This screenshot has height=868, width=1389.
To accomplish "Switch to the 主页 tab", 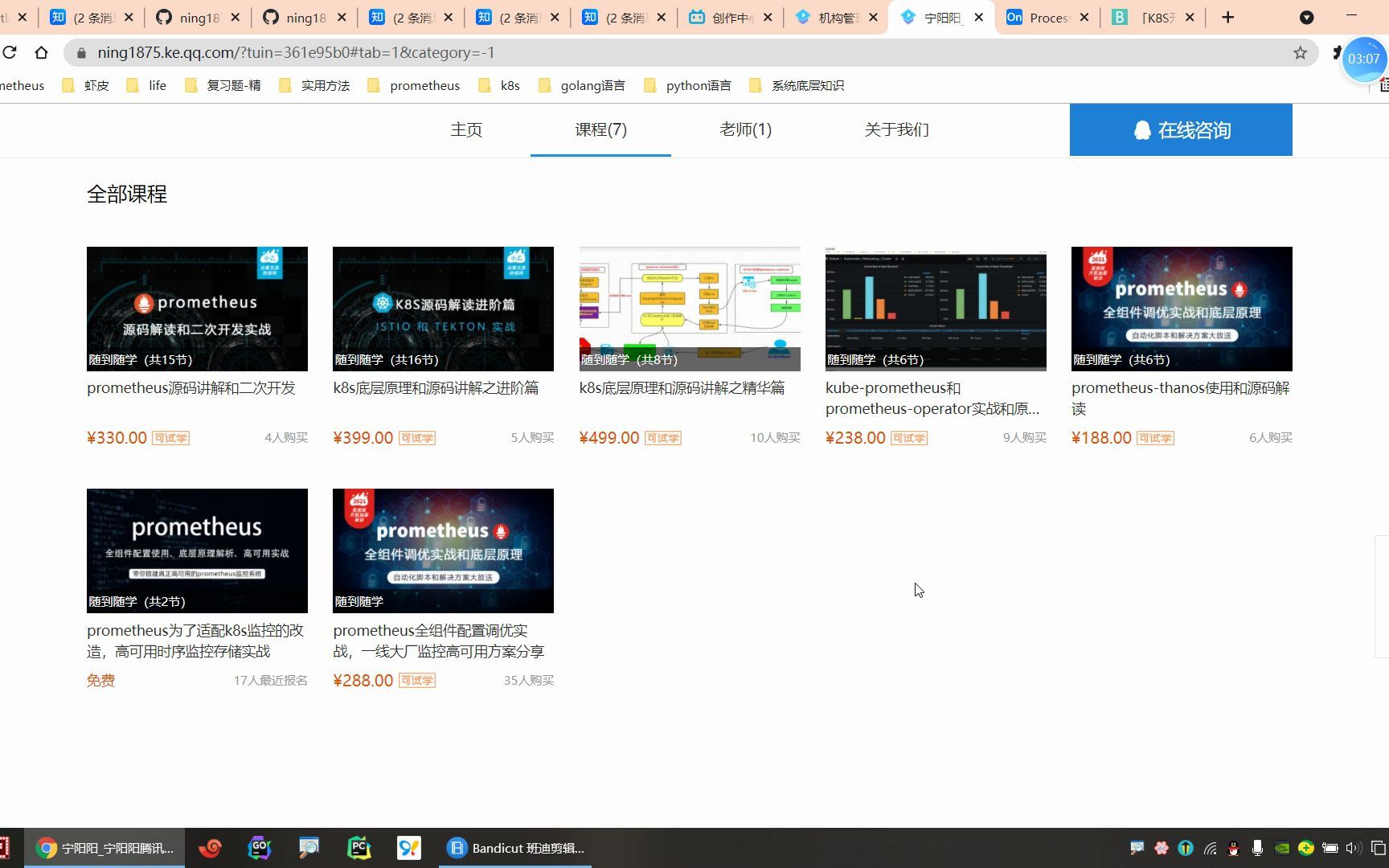I will tap(466, 129).
